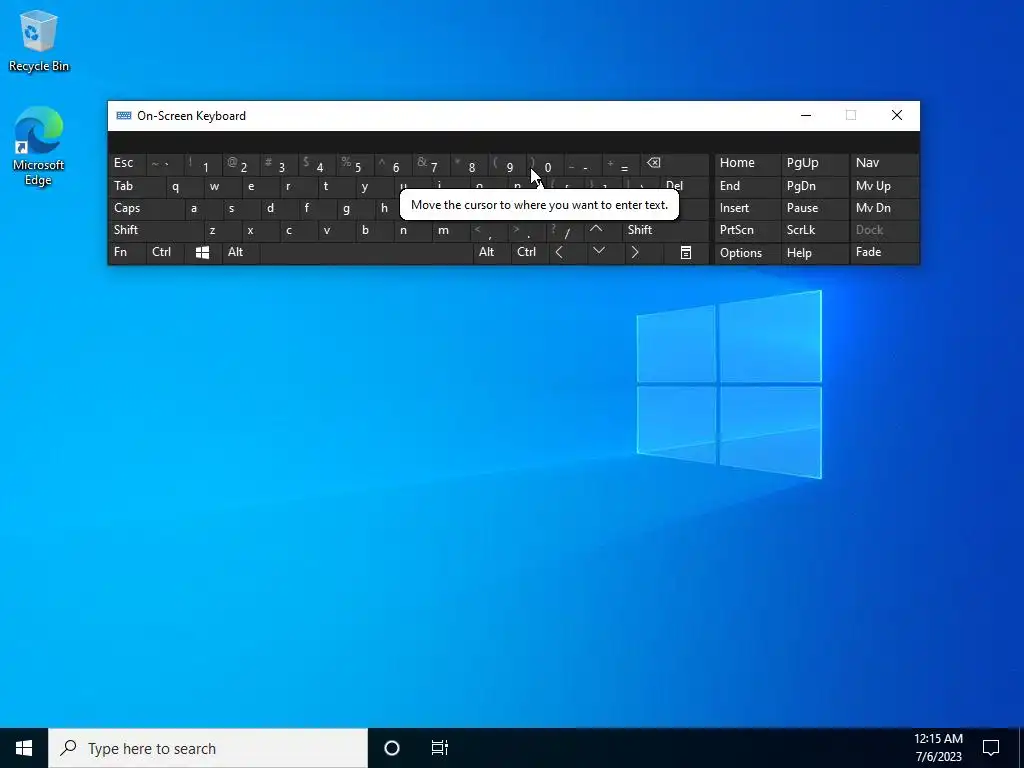The width and height of the screenshot is (1024, 768).
Task: Click the Windows logo key on keyboard
Action: point(202,253)
